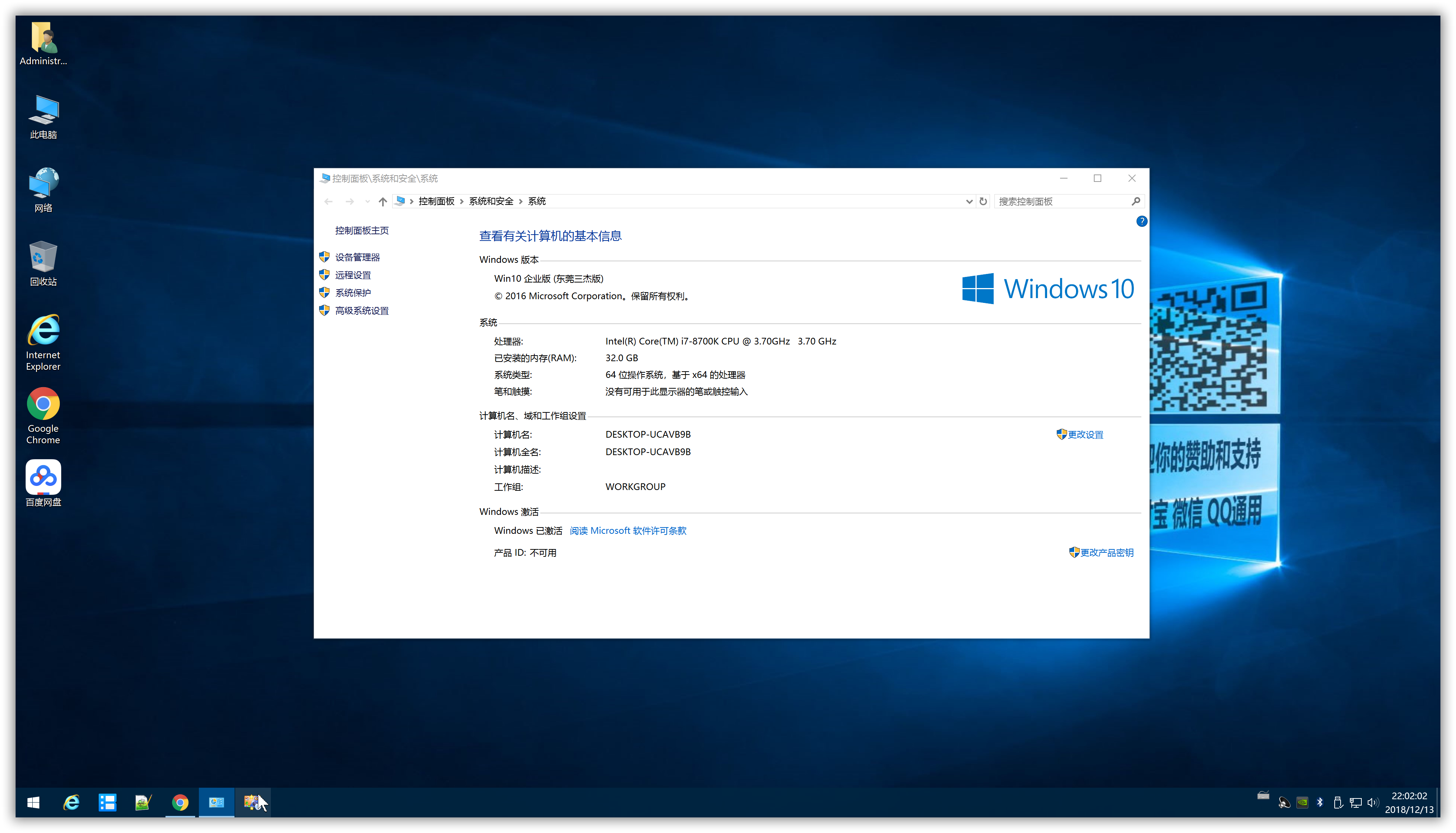Open the clock showing 22:02:02

point(1409,803)
